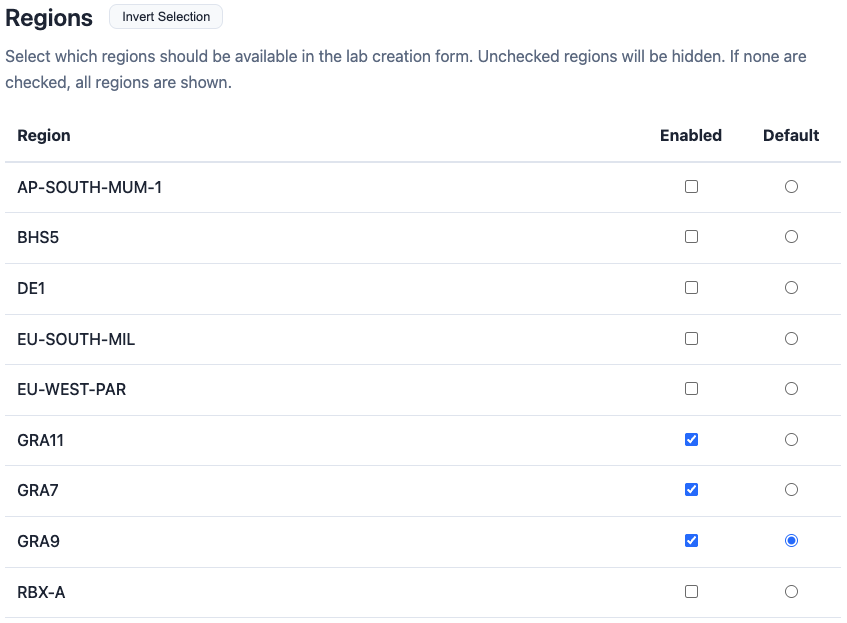Image resolution: width=847 pixels, height=623 pixels.
Task: Uncheck the GRA11 region Enabled checkbox
Action: pyautogui.click(x=691, y=440)
